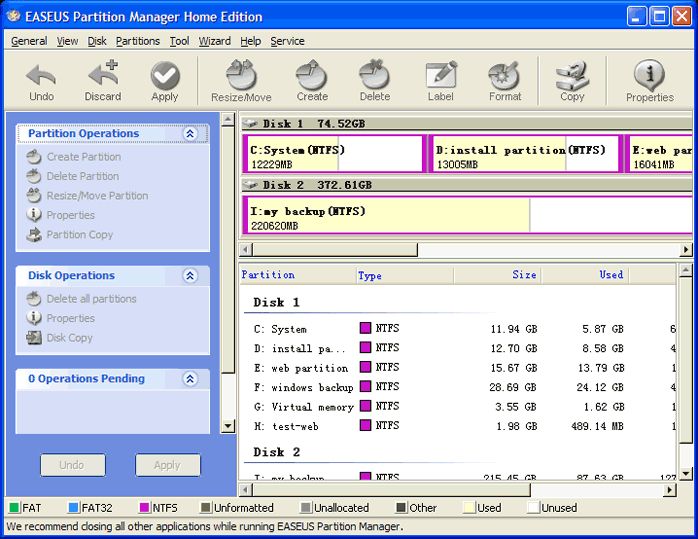Click the Resize/Move Partition sidebar icon
698x539 pixels.
pos(34,196)
